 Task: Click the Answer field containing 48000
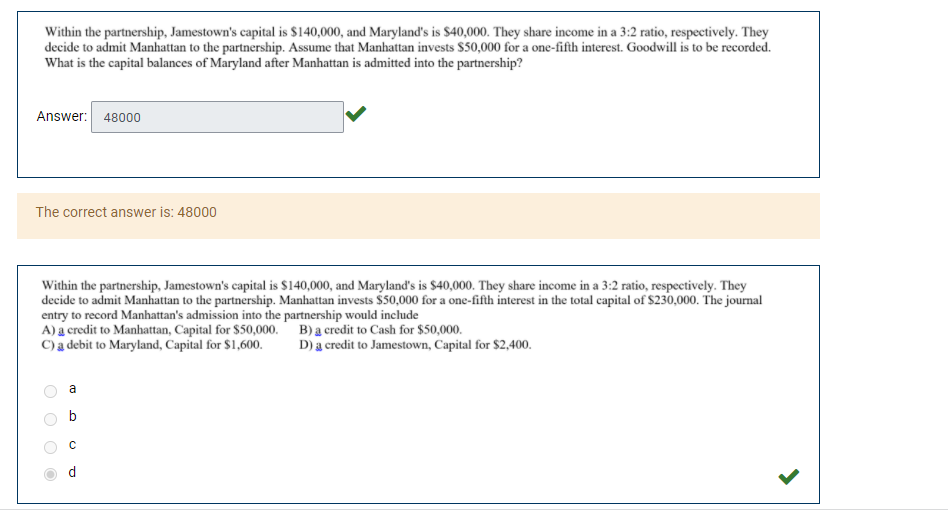click(x=218, y=117)
